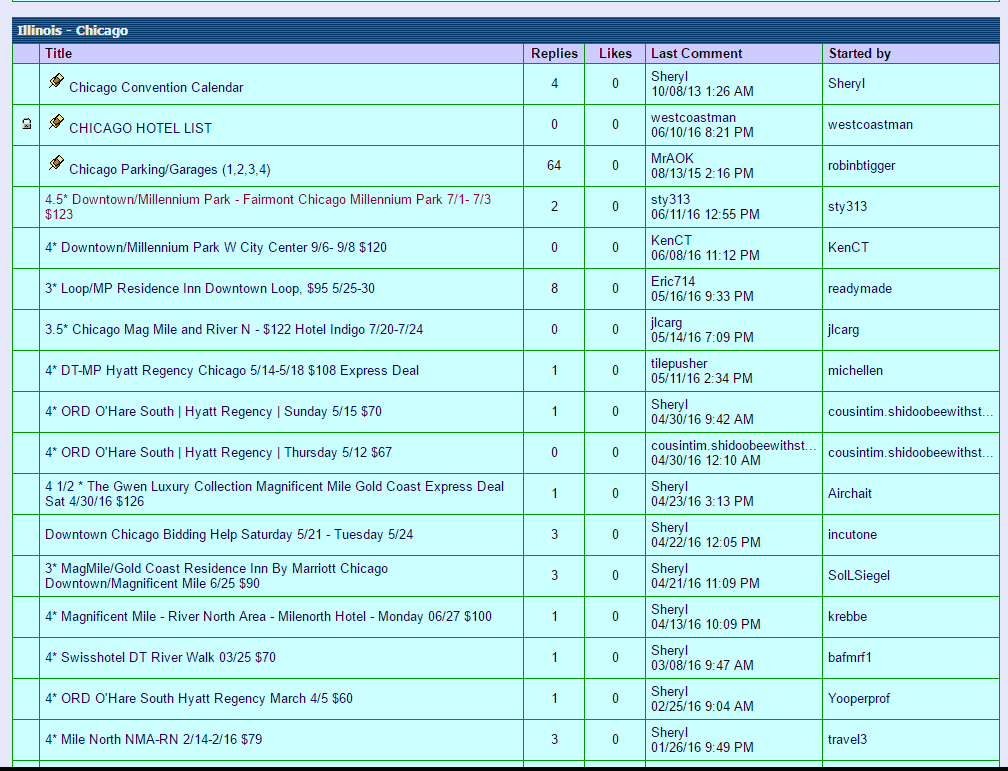
Task: Click the Last Comment column header
Action: coord(696,53)
